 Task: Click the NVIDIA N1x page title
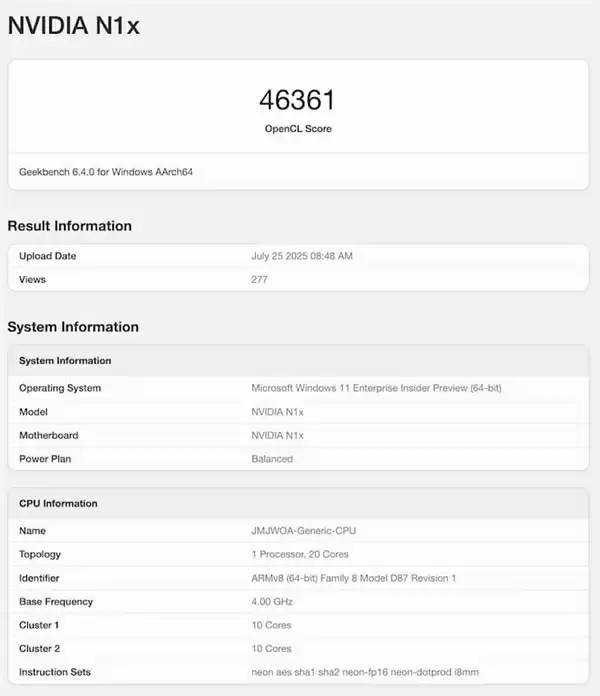point(74,25)
